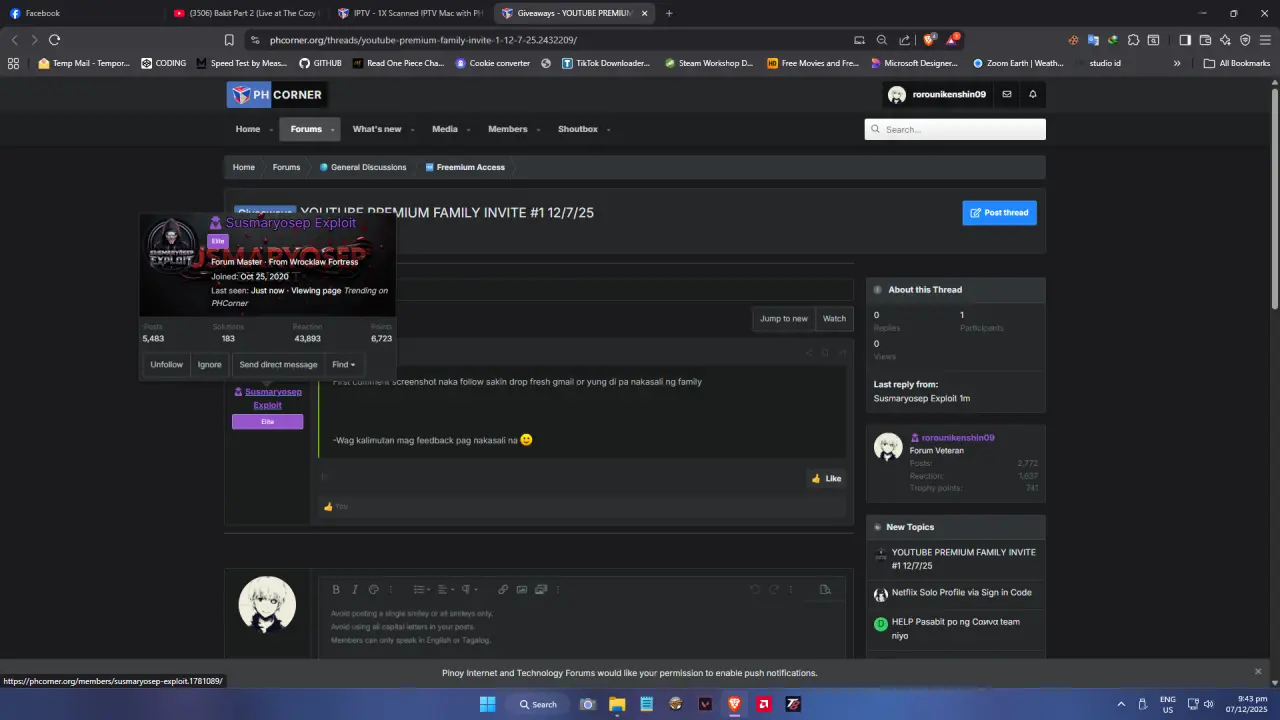Click the PH Corner logo
The image size is (1280, 720).
(276, 95)
